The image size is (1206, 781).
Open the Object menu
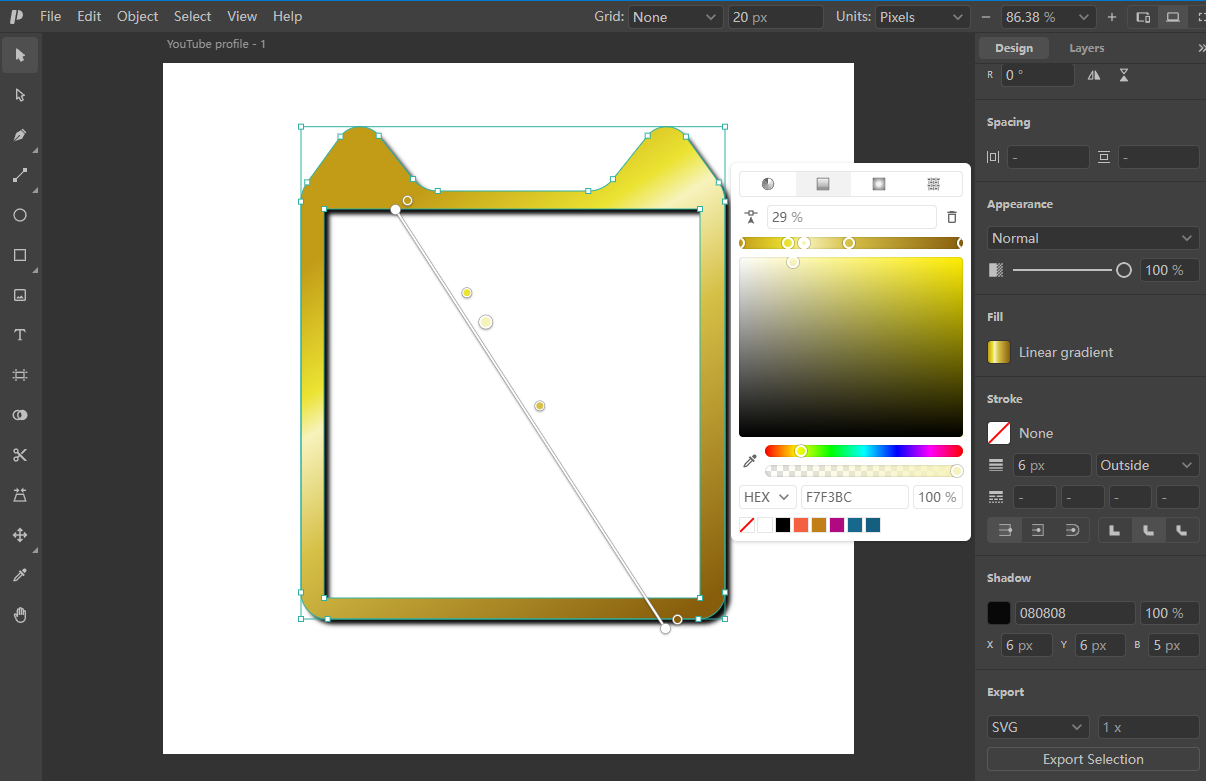tap(137, 16)
